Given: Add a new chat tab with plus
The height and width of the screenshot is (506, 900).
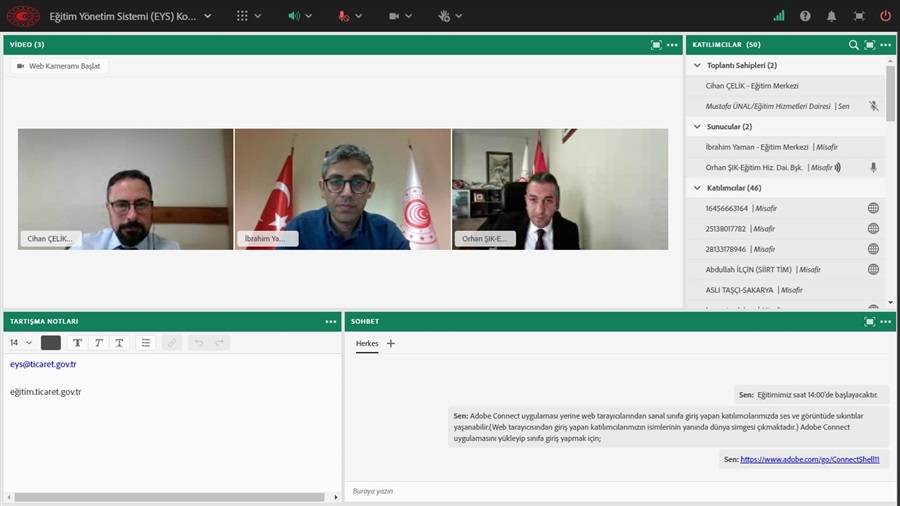Looking at the screenshot, I should point(391,343).
